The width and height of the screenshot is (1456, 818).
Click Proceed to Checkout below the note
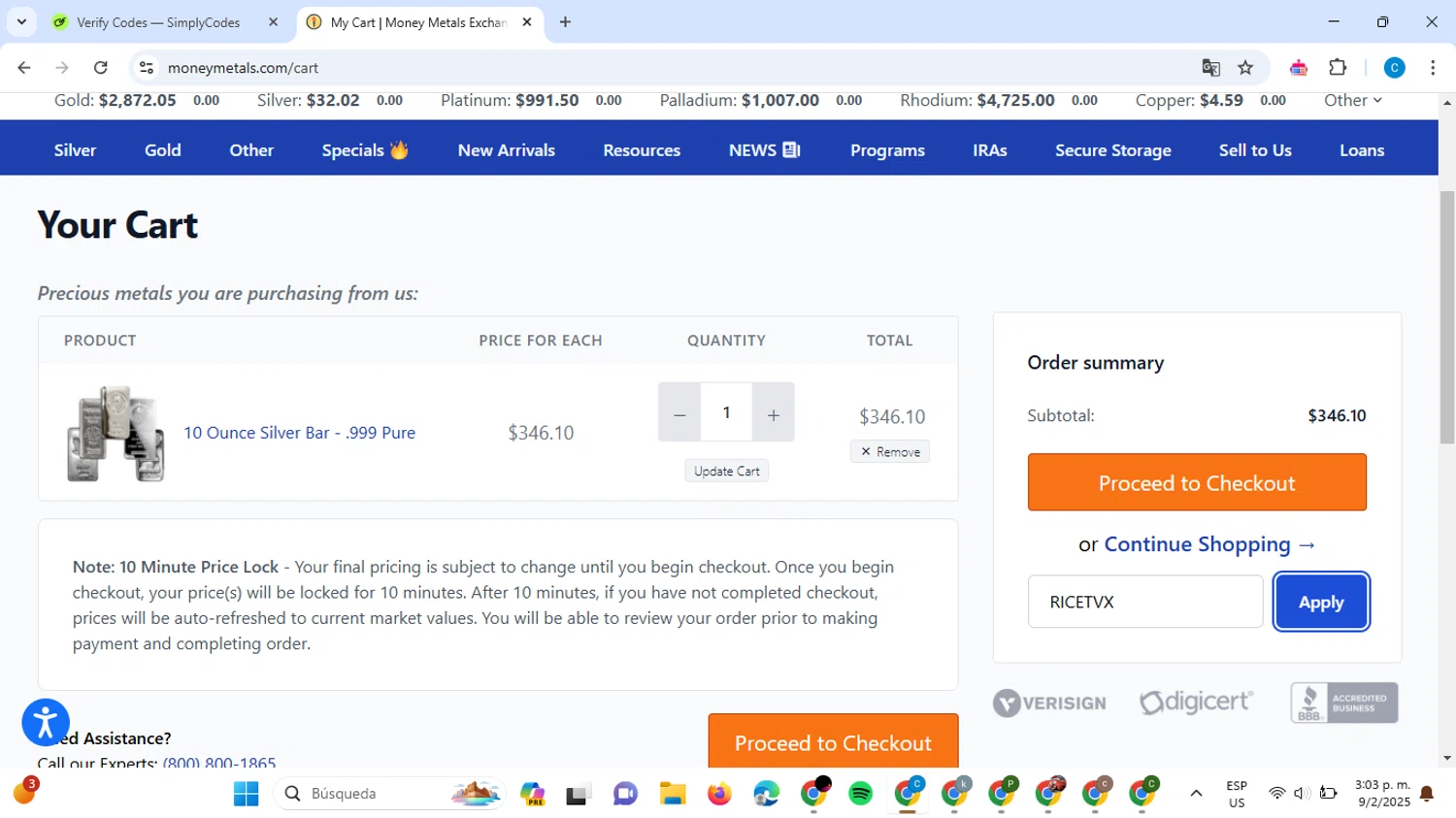(833, 741)
